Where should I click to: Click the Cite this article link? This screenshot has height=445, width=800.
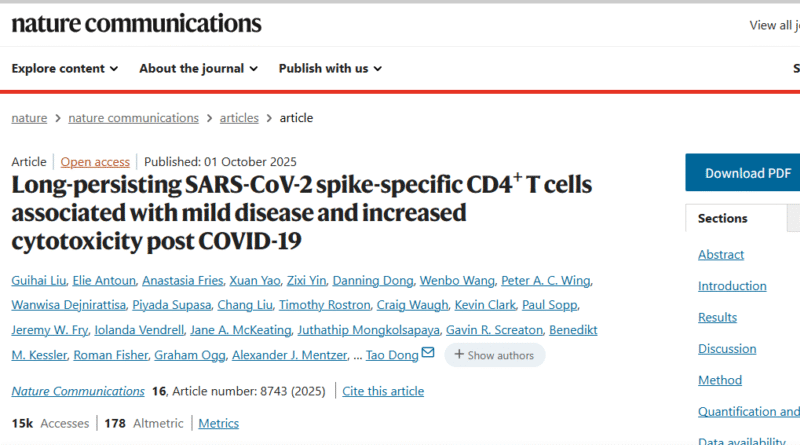[x=383, y=391]
